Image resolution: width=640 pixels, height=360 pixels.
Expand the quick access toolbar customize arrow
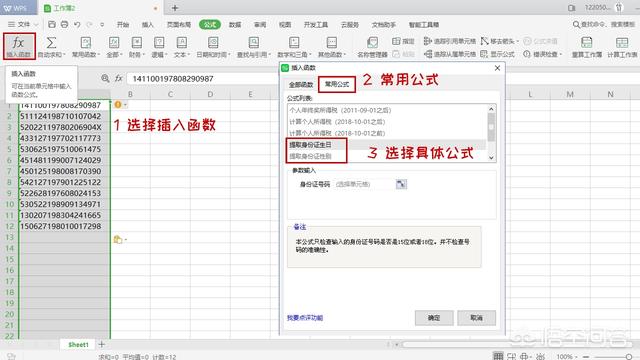coord(102,24)
